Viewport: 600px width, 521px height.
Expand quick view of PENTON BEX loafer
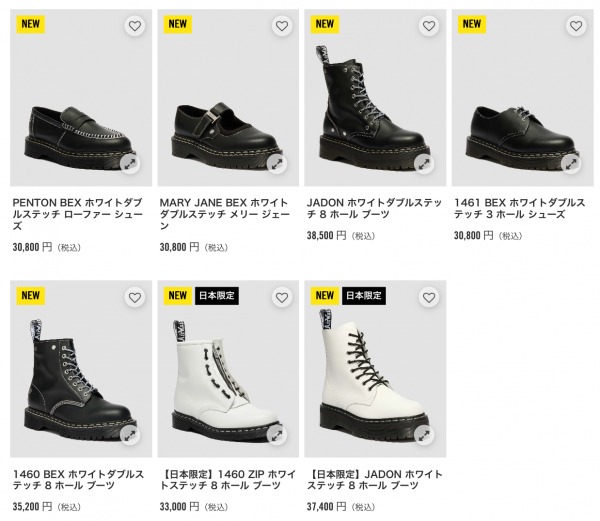pos(130,163)
